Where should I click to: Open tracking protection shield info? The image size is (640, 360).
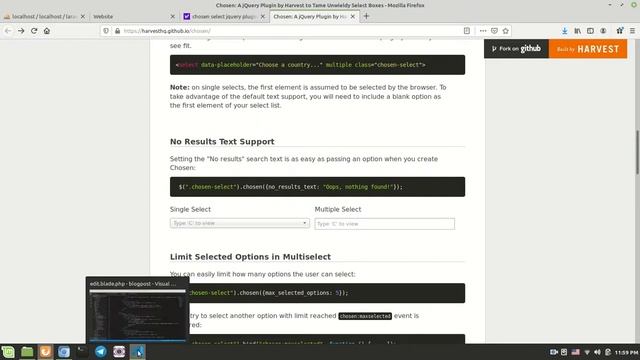106,31
